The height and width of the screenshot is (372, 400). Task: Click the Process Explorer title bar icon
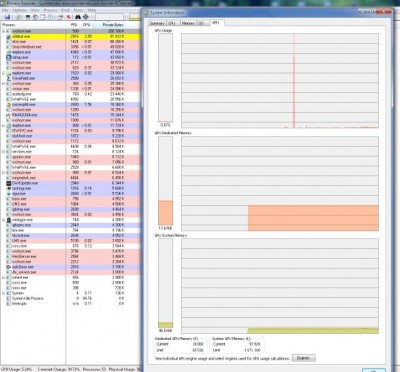click(x=3, y=3)
